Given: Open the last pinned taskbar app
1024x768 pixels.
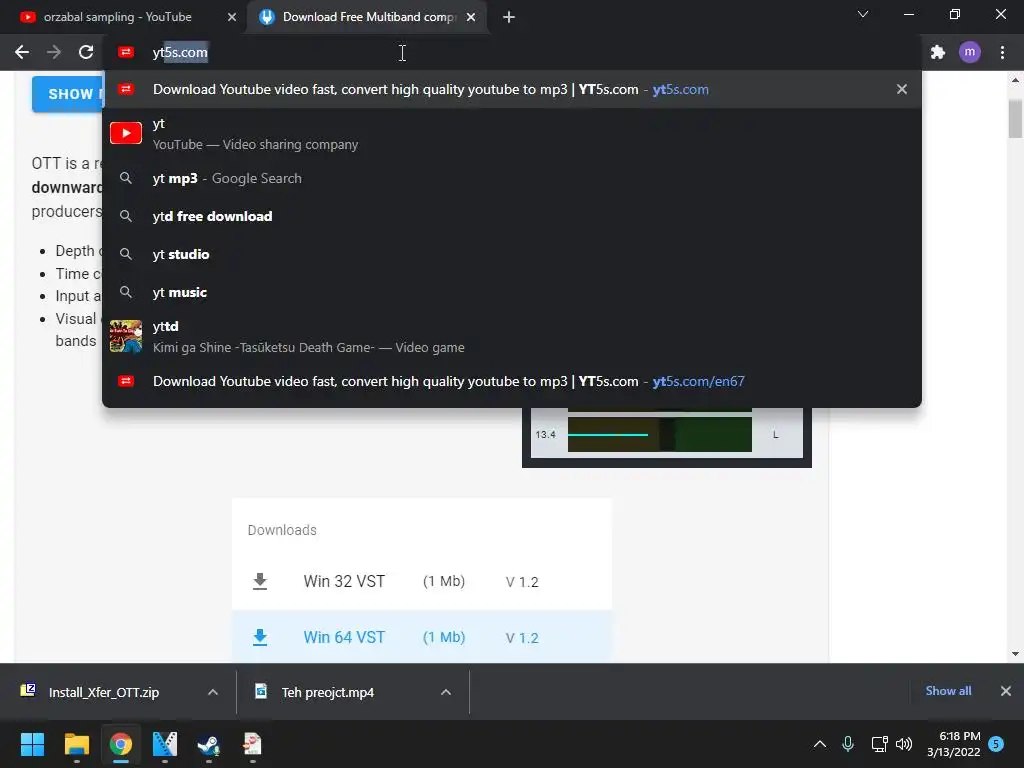Looking at the screenshot, I should [253, 744].
